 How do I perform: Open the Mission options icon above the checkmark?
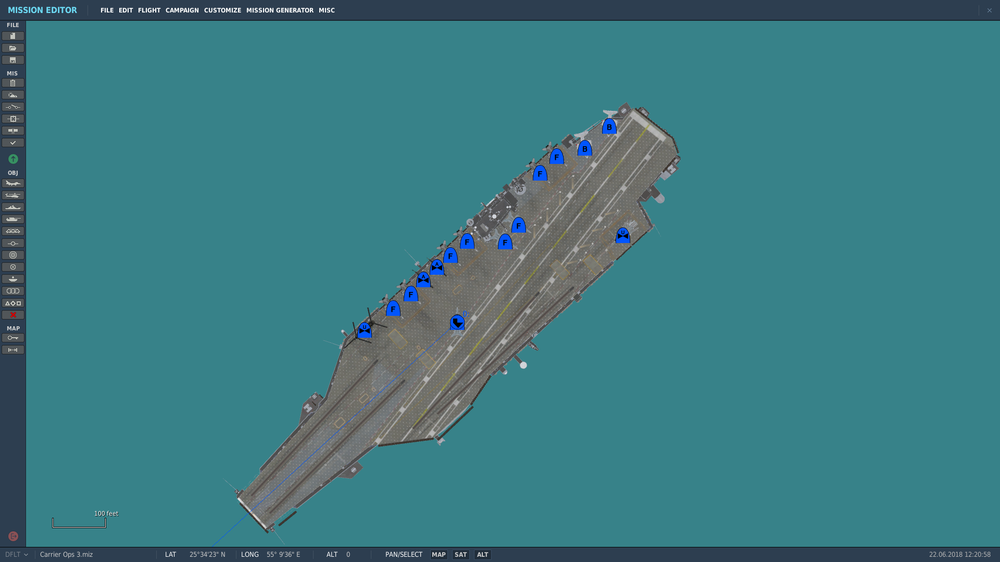pyautogui.click(x=13, y=131)
